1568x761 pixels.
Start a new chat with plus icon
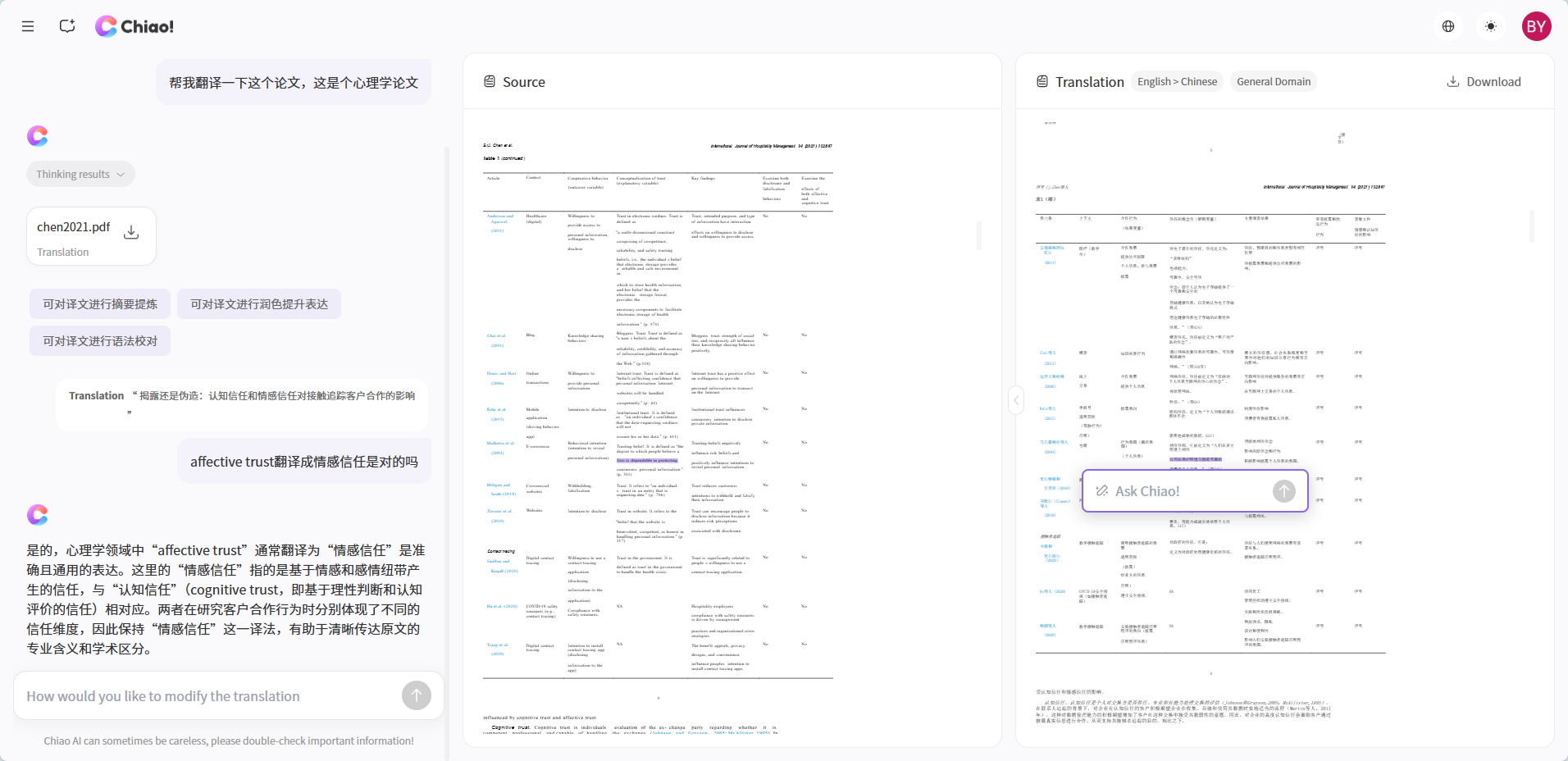click(67, 26)
